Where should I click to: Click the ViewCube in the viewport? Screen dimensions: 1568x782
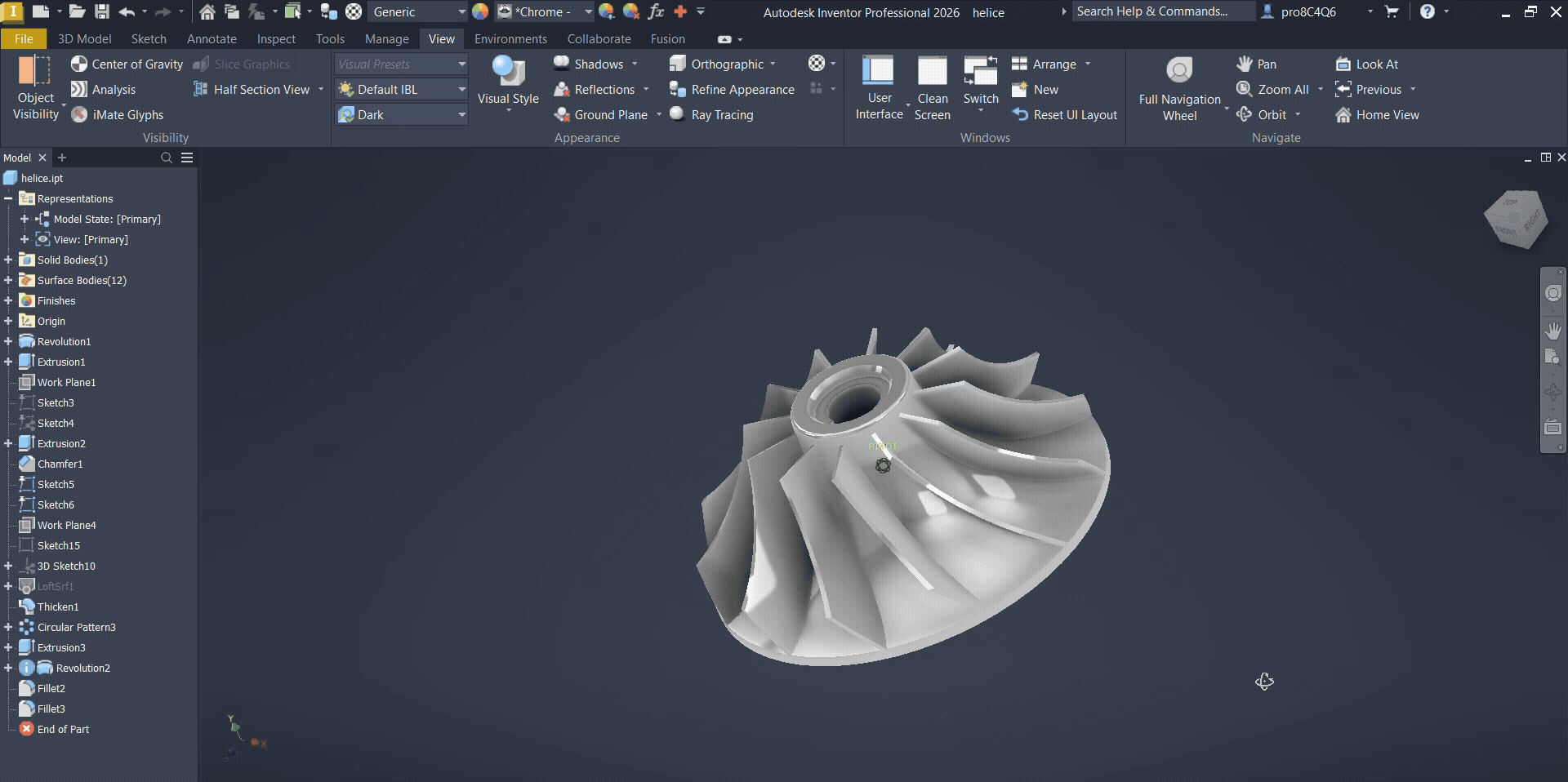coord(1516,218)
